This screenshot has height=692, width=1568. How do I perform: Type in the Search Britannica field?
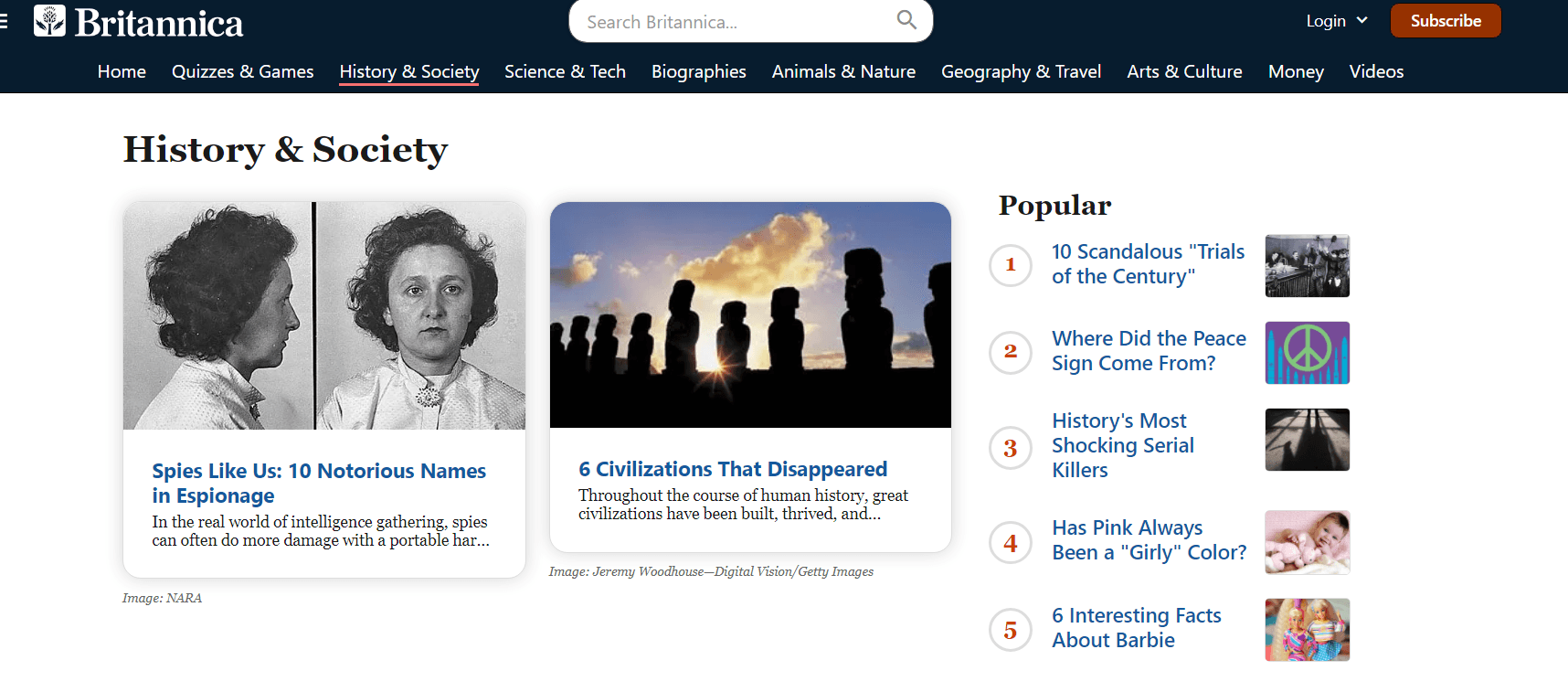731,22
